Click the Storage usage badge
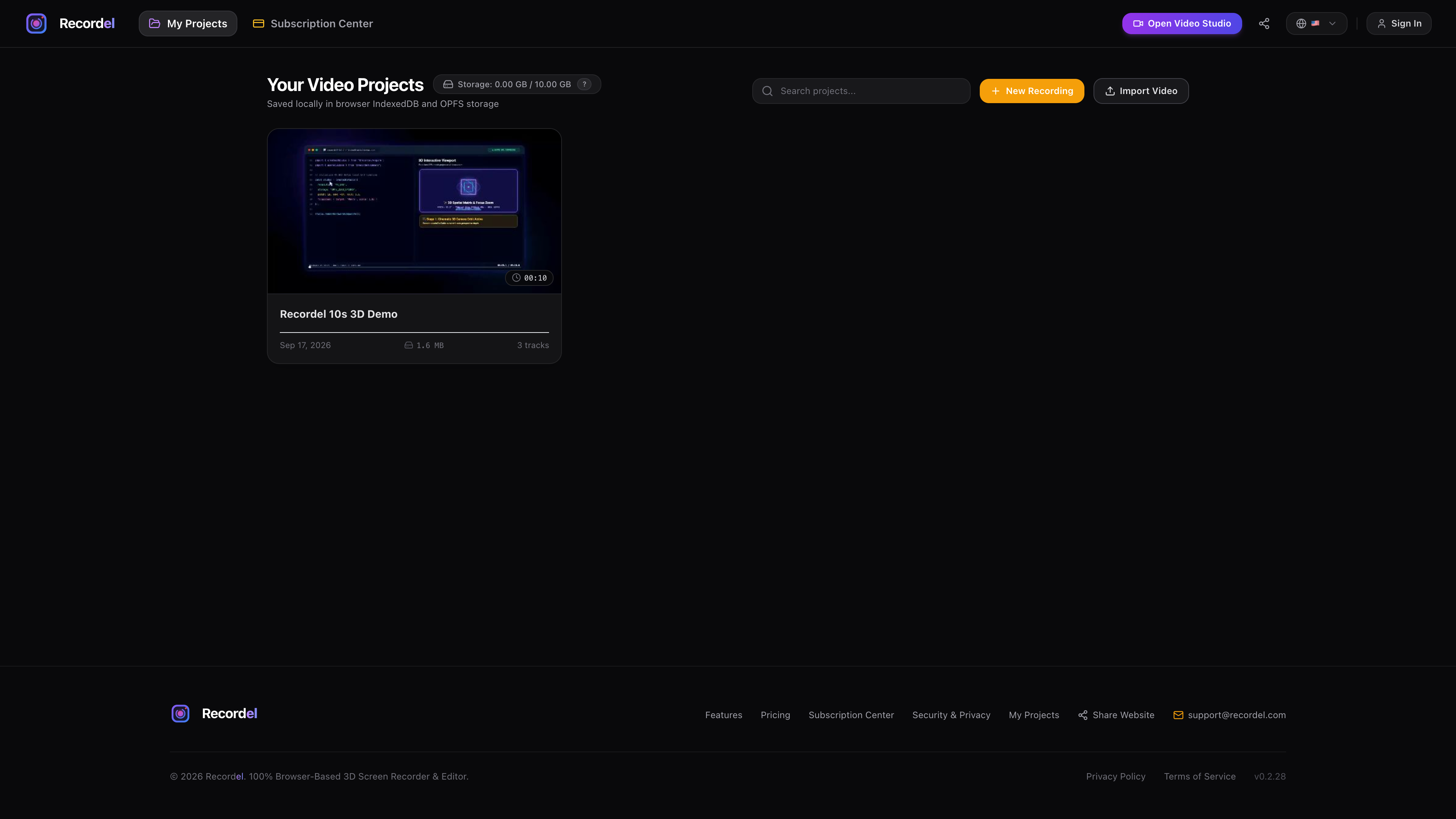This screenshot has width=1456, height=819. (516, 84)
